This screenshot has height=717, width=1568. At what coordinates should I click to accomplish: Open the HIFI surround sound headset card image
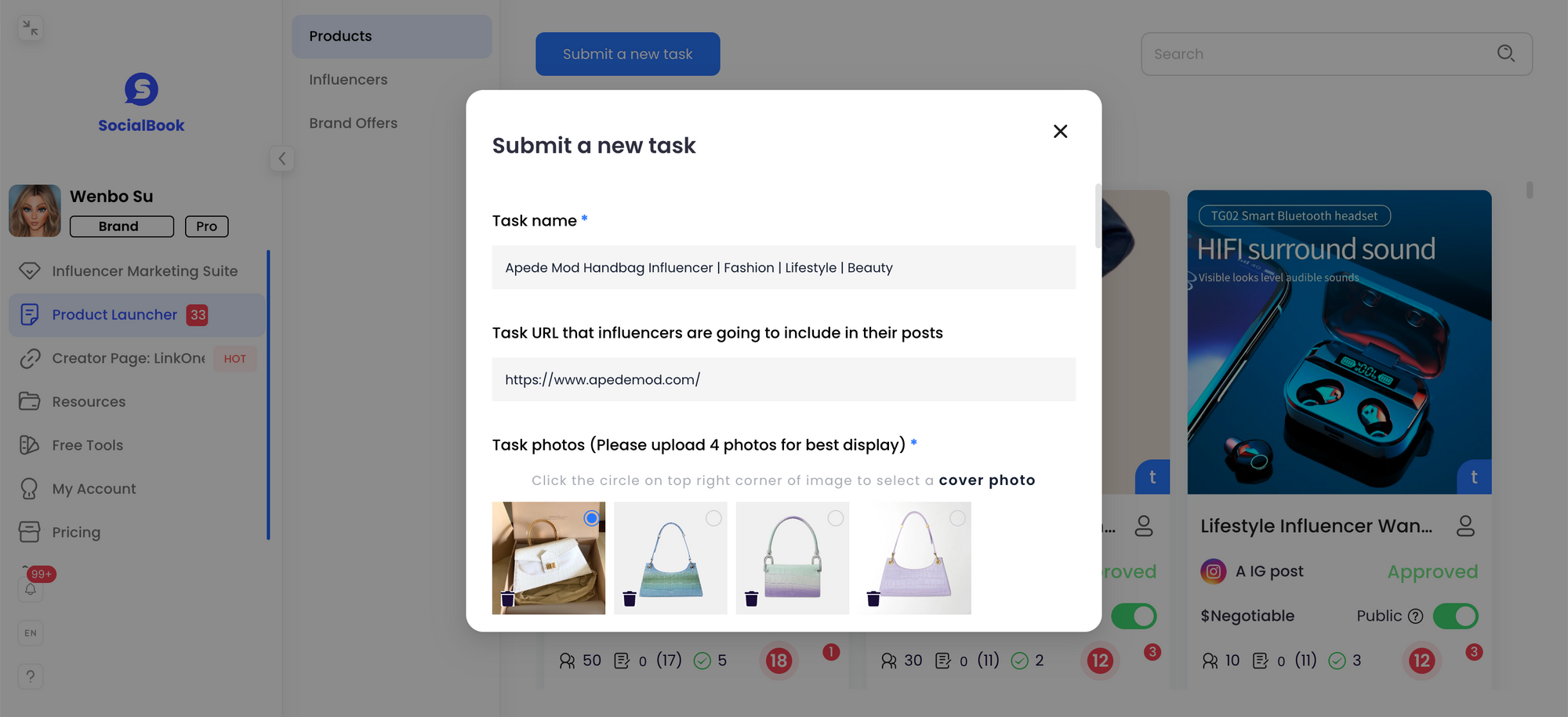tap(1339, 342)
